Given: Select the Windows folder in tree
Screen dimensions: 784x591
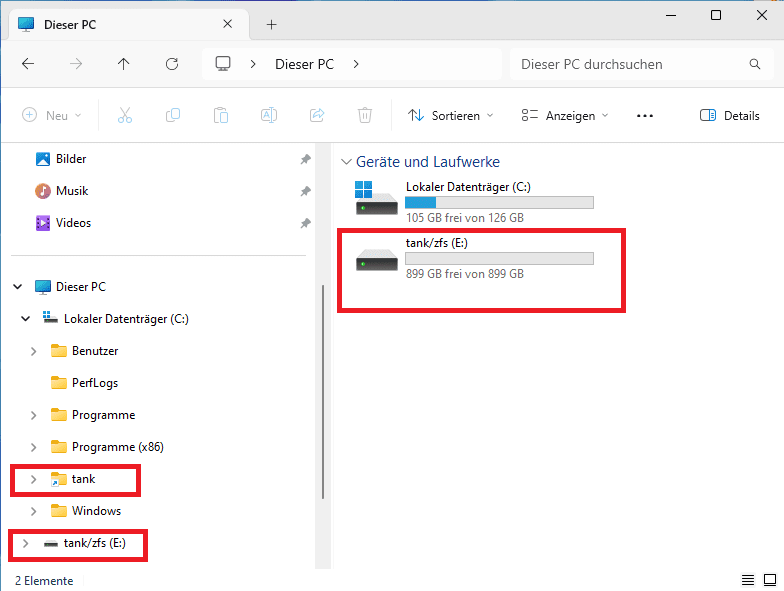Looking at the screenshot, I should (x=96, y=511).
